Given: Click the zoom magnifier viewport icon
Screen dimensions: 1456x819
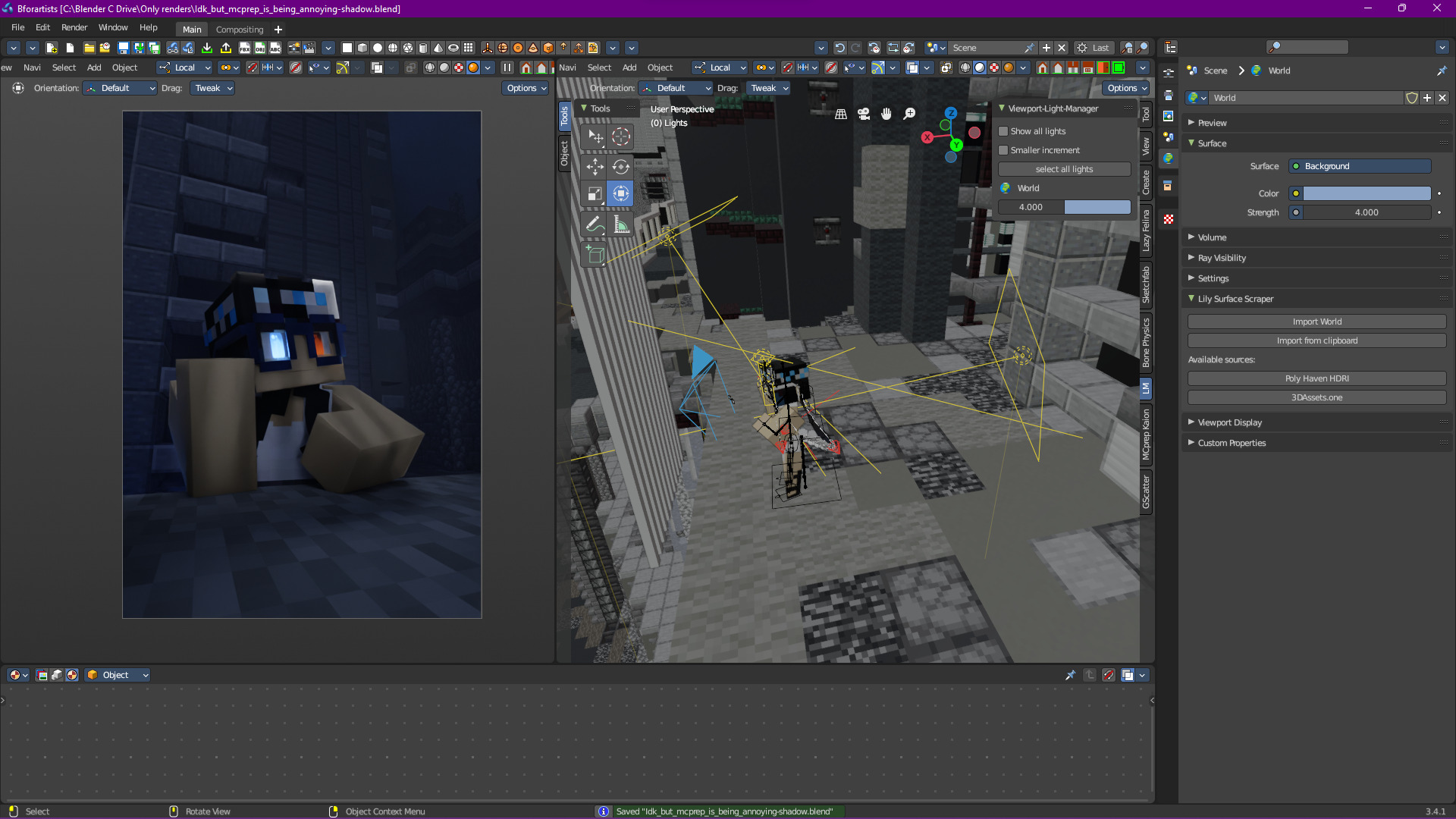Looking at the screenshot, I should 909,114.
